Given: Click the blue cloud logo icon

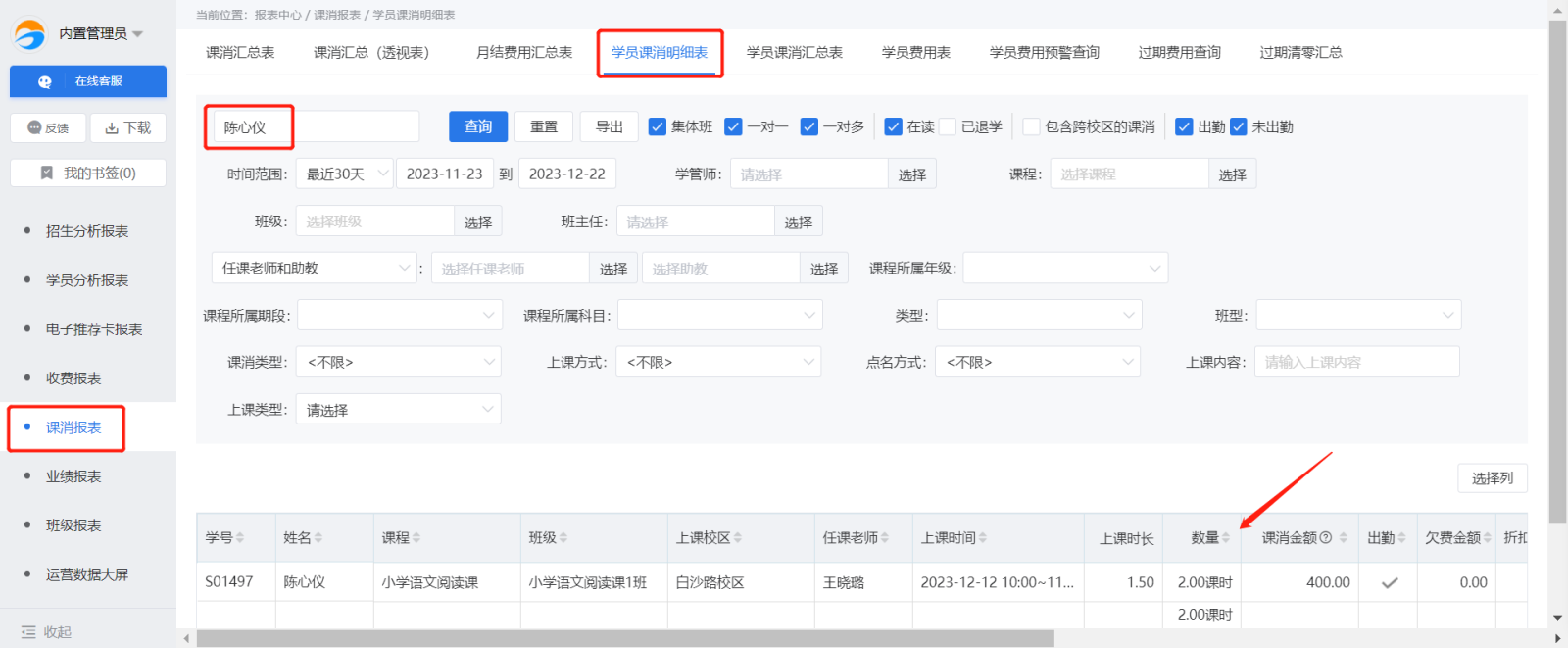Looking at the screenshot, I should click(29, 34).
